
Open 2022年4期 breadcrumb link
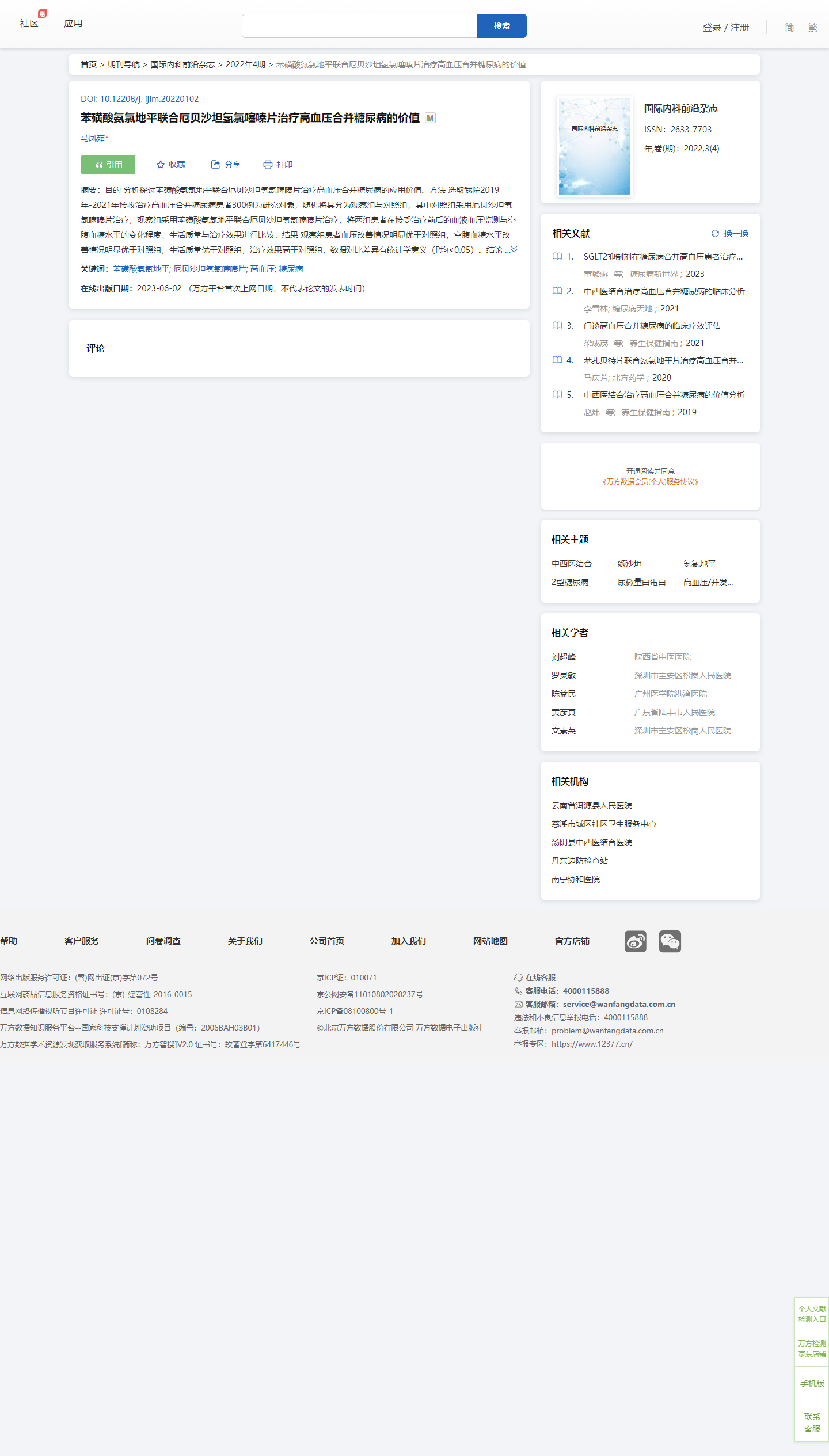[x=245, y=64]
